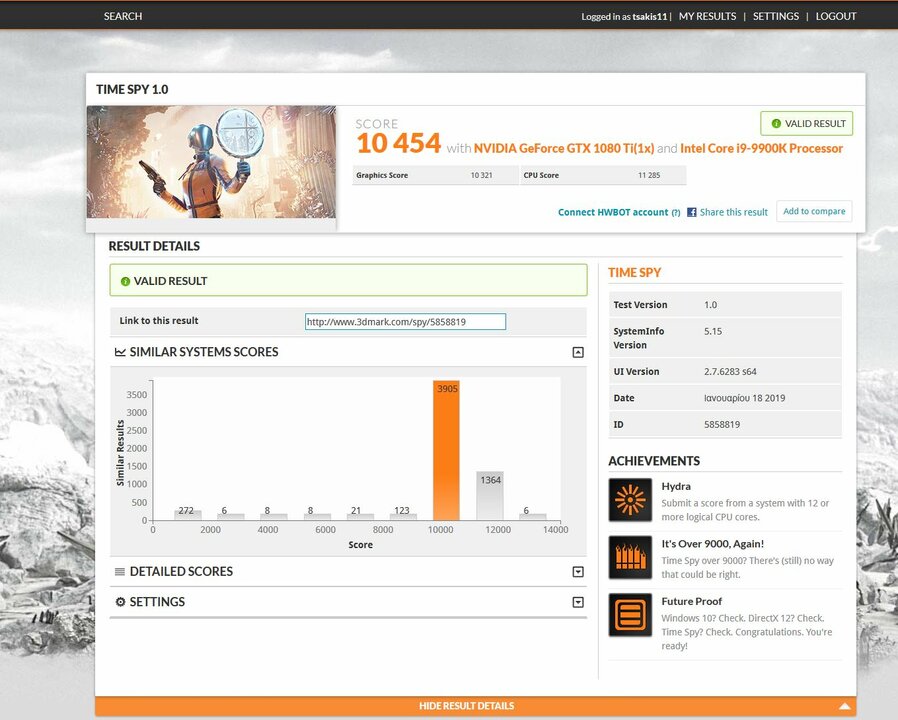The height and width of the screenshot is (720, 898).
Task: Click the info icon in Result Details valid banner
Action: [125, 281]
